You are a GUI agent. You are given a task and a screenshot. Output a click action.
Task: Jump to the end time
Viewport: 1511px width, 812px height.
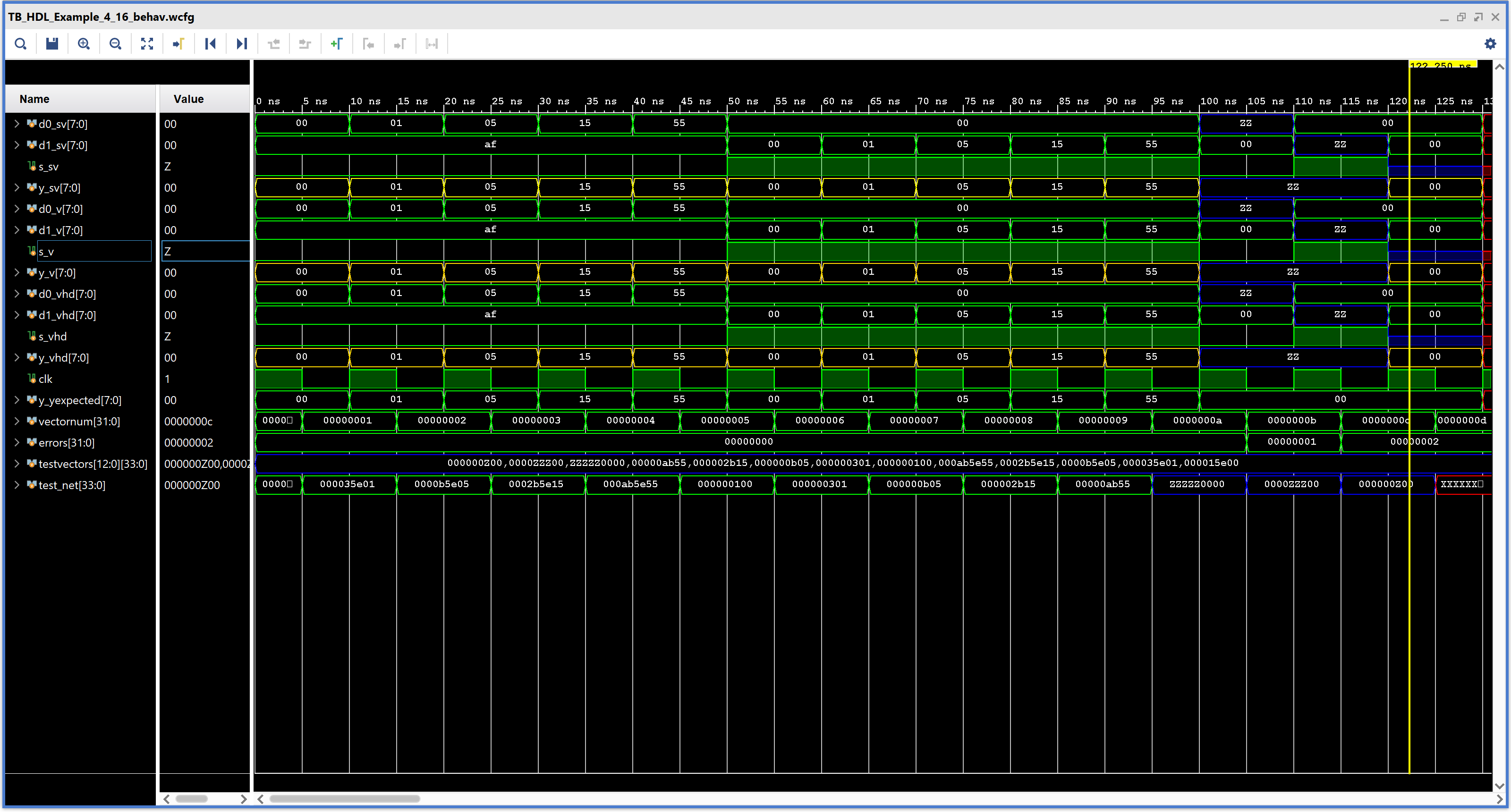[242, 44]
